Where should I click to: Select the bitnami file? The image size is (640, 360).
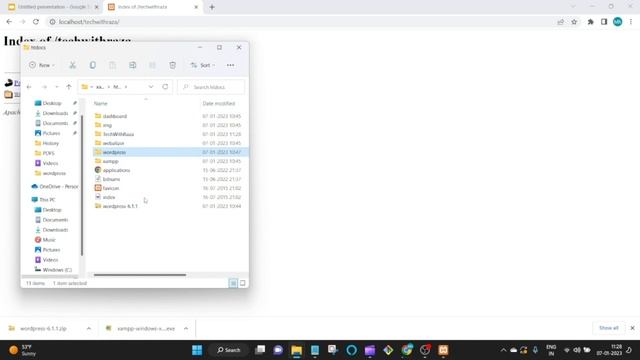click(111, 179)
